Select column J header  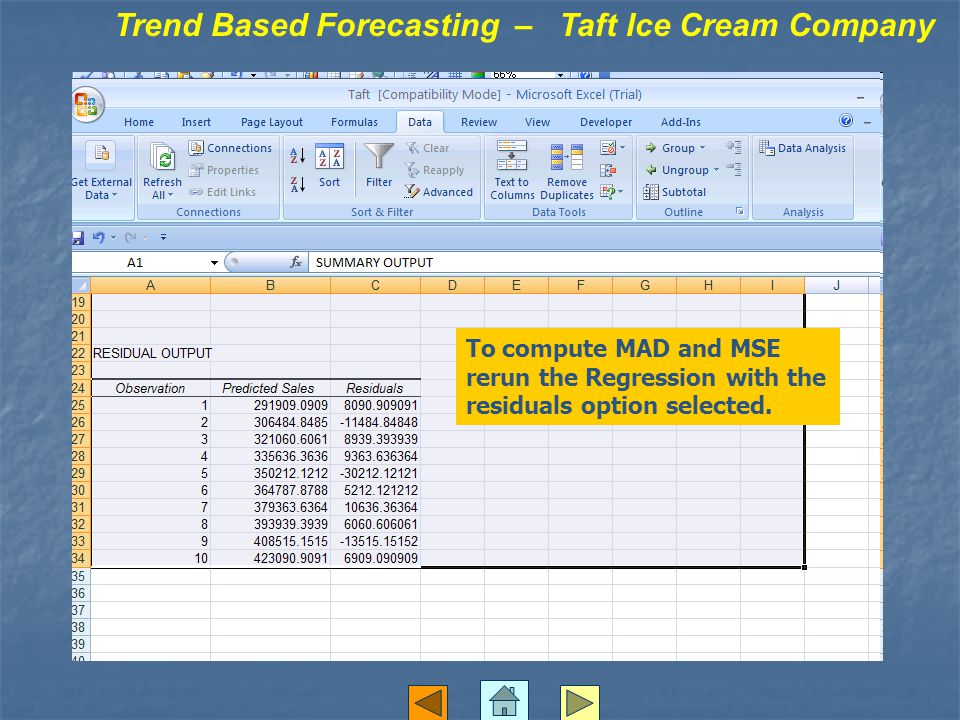(x=836, y=285)
